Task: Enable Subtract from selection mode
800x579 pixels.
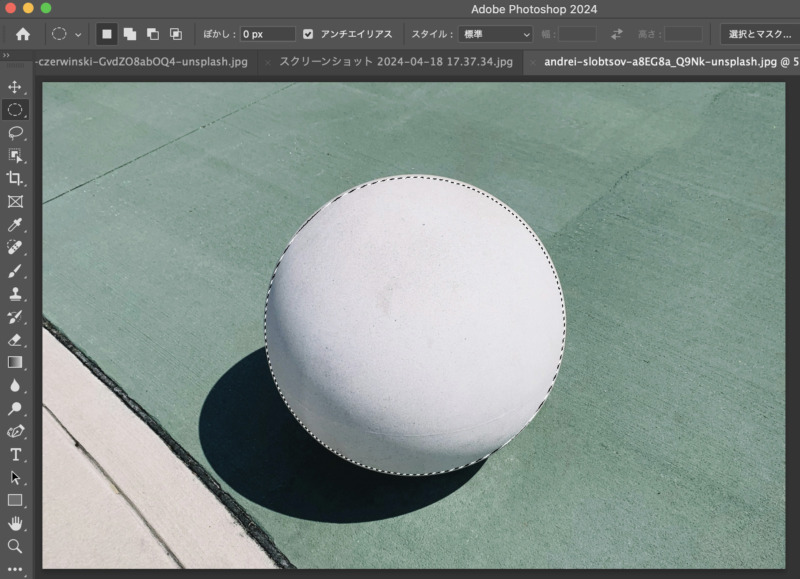Action: click(x=153, y=34)
